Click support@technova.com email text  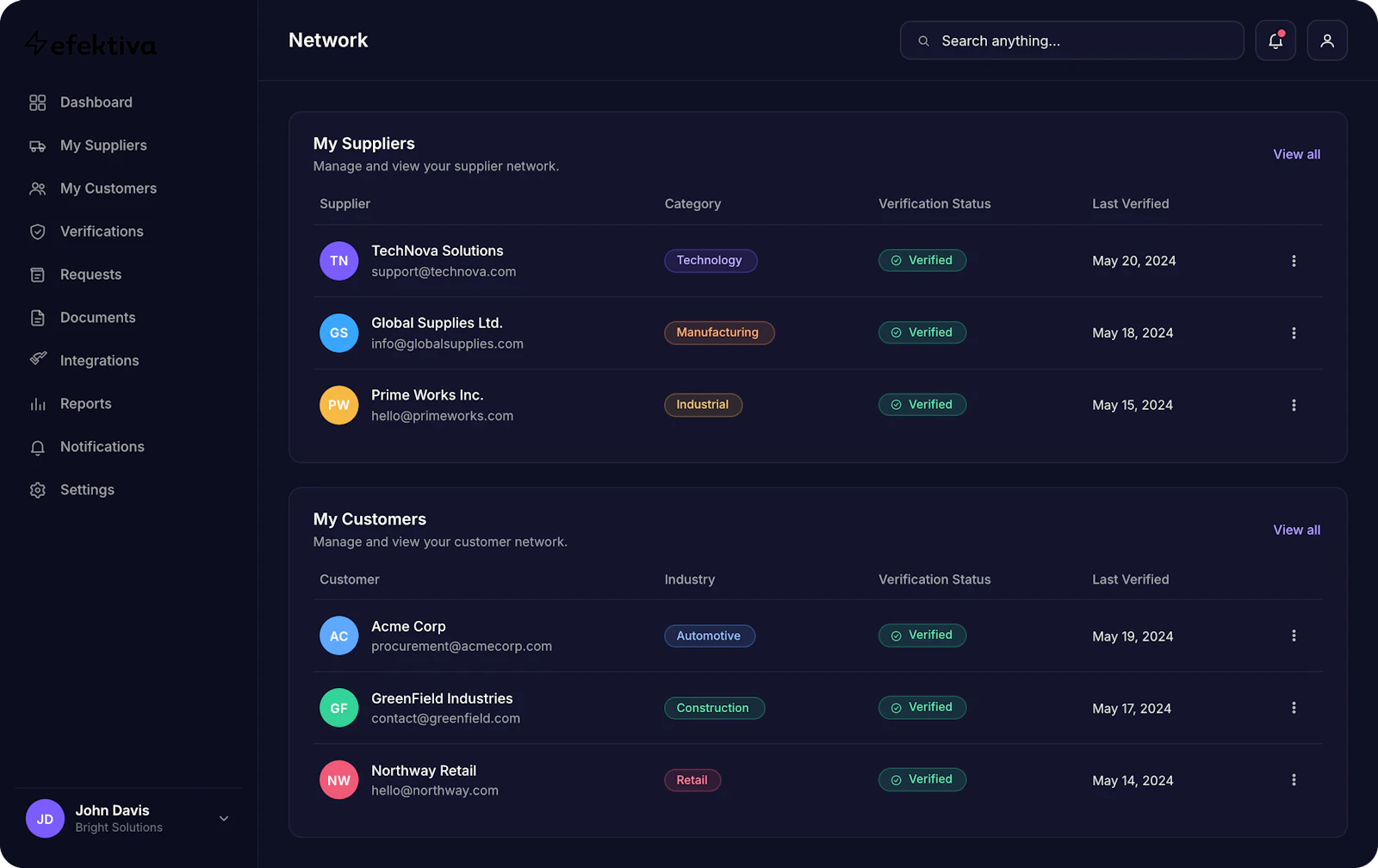tap(444, 272)
